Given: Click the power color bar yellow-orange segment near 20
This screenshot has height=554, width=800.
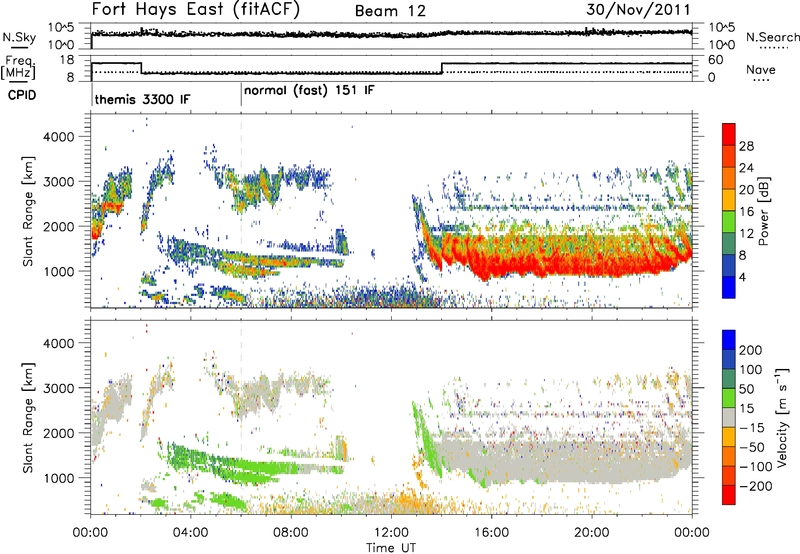Looking at the screenshot, I should point(729,199).
